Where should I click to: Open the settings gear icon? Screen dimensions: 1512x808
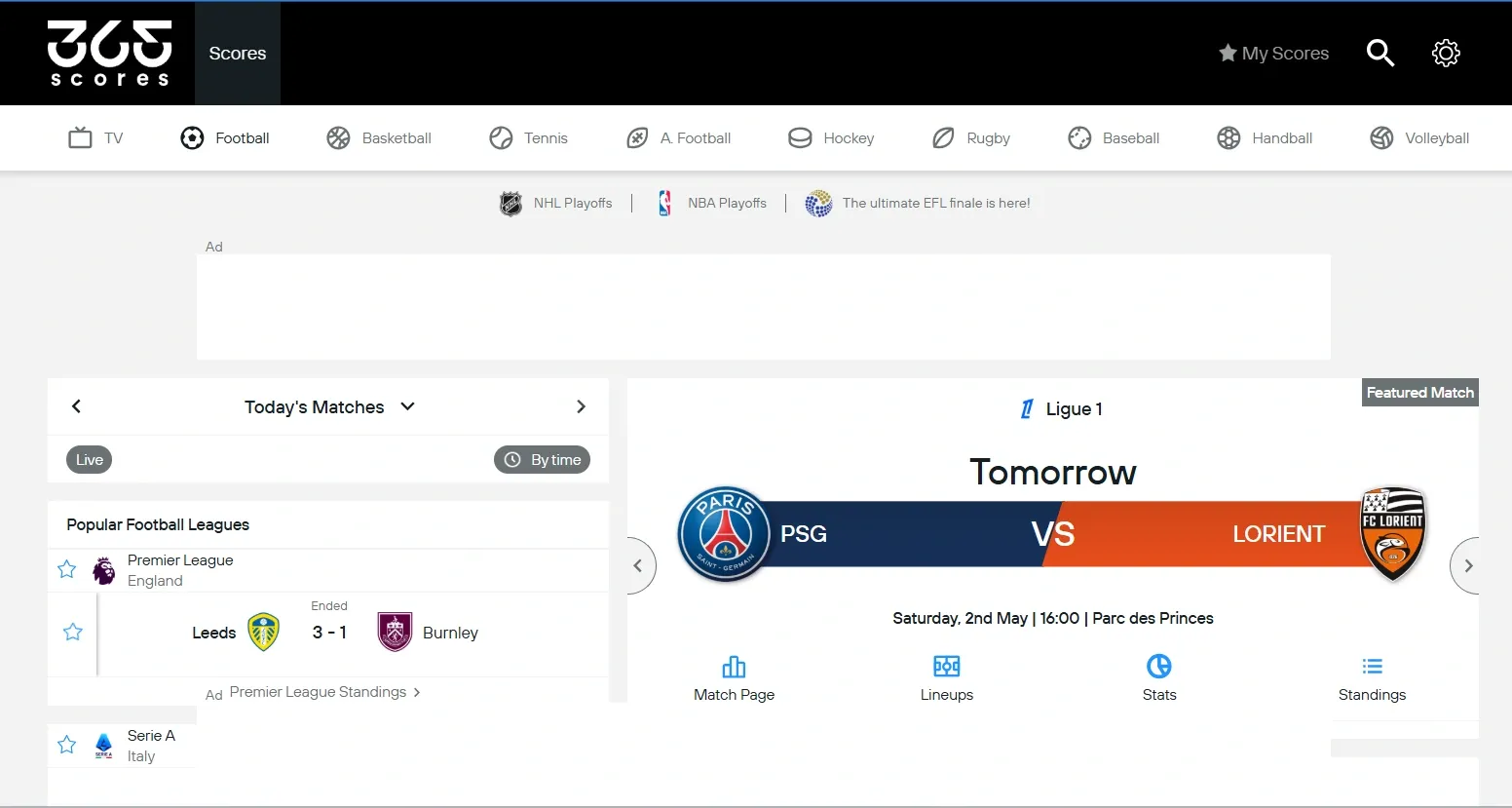[x=1446, y=53]
